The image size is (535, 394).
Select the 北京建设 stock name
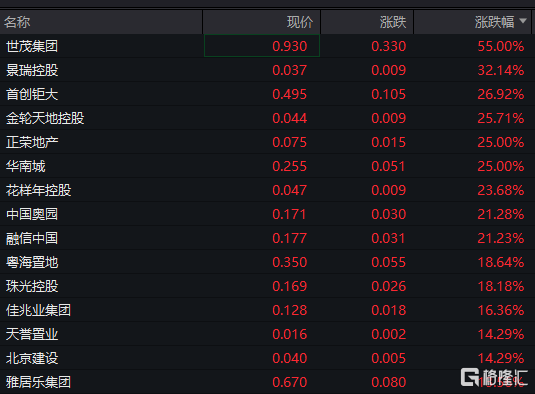coord(32,358)
